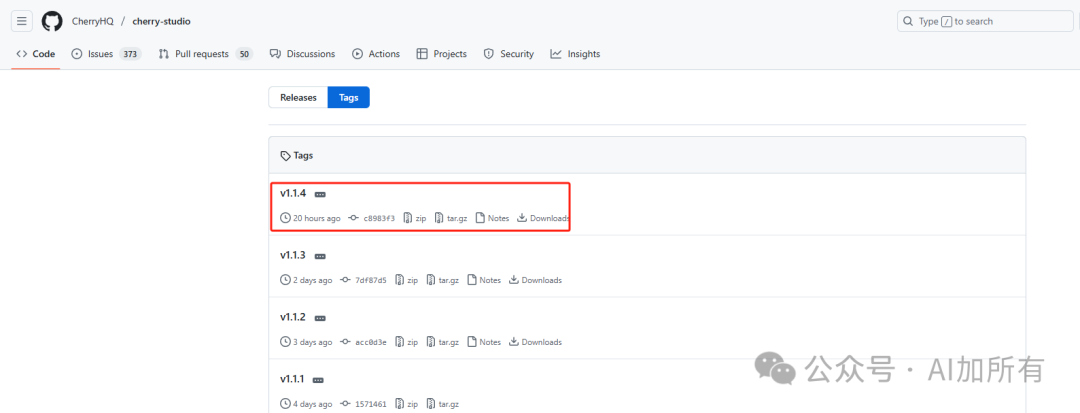This screenshot has width=1080, height=413.
Task: Click the '20 hours ago' timestamp for v1.1.4
Action: (311, 218)
